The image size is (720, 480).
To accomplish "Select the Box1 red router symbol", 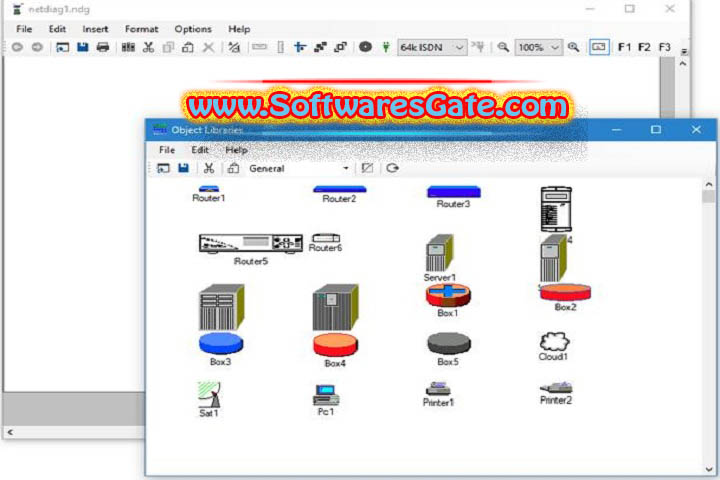I will click(448, 300).
